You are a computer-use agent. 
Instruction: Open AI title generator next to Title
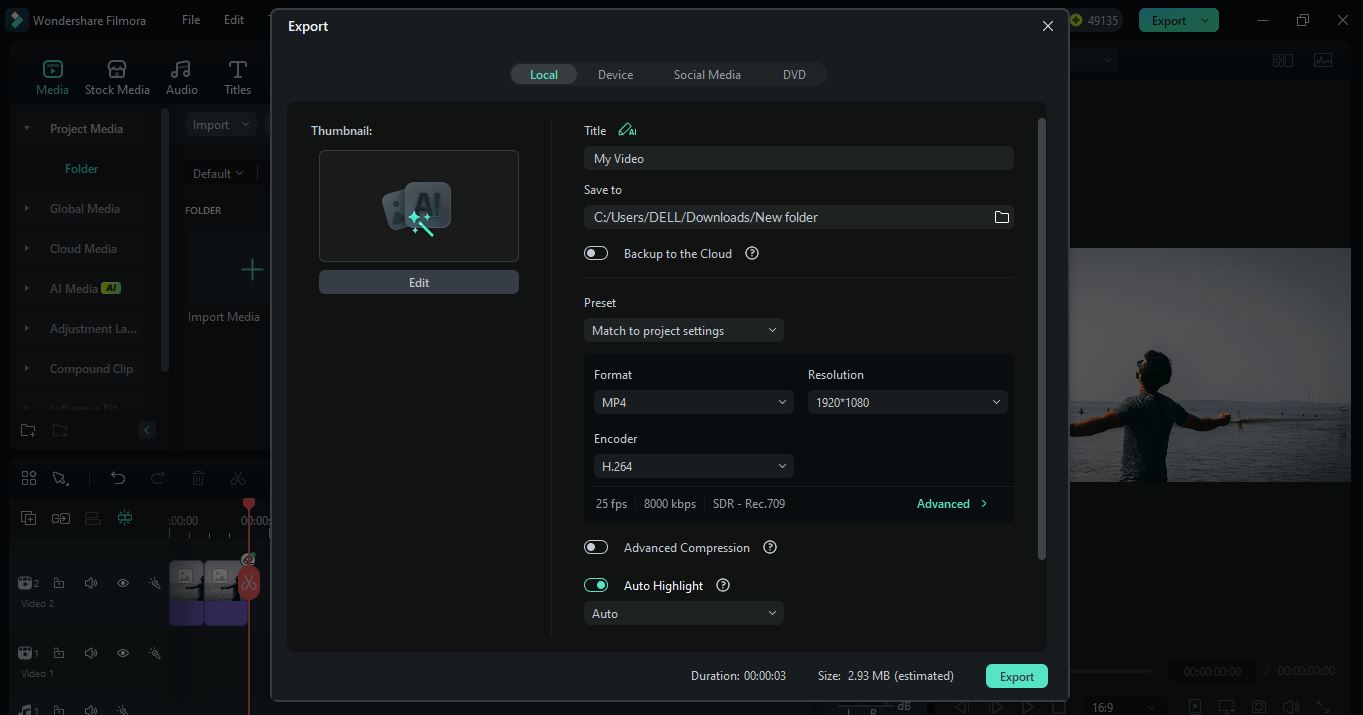pos(627,130)
